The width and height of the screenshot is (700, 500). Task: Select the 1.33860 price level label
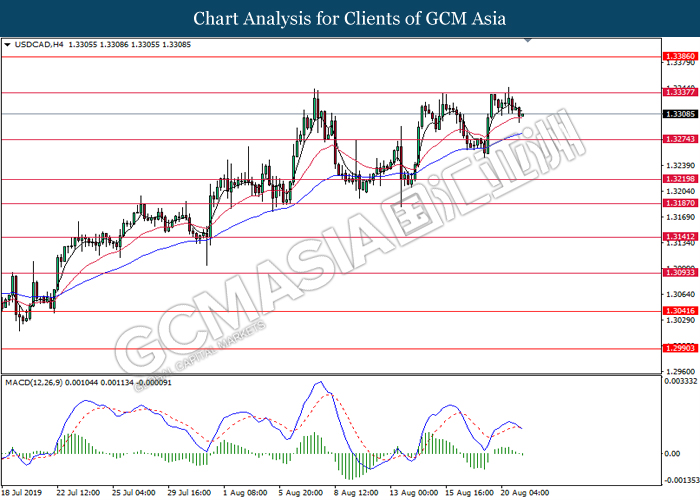680,56
